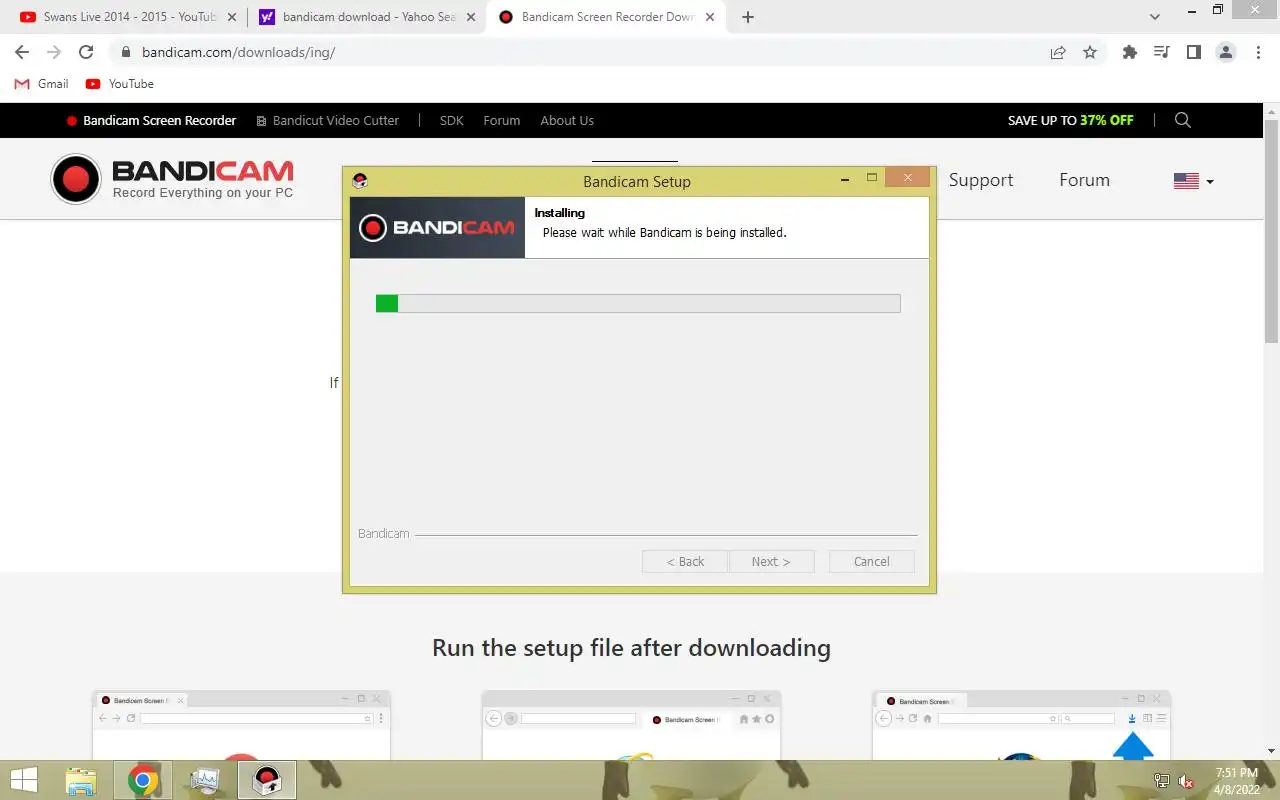Open the monitor app on taskbar
The image size is (1280, 800).
tap(205, 781)
